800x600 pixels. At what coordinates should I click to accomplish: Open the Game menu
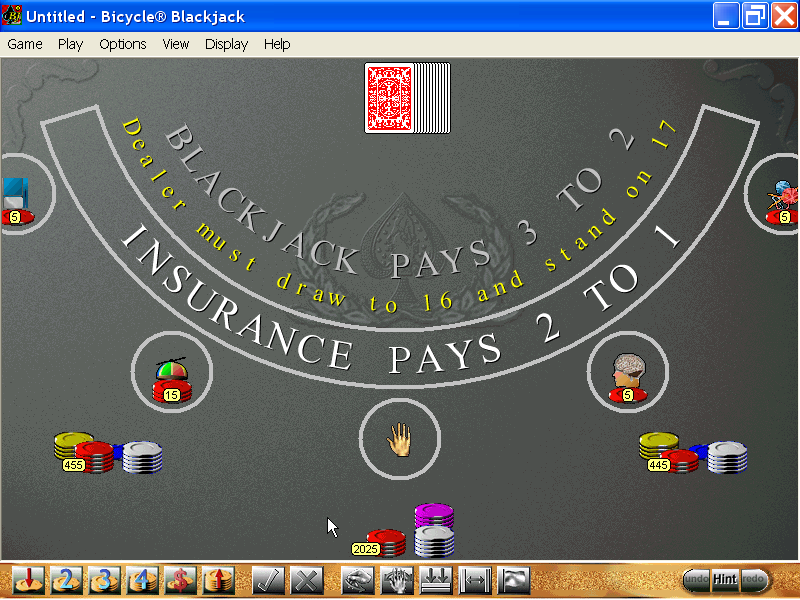tap(24, 44)
